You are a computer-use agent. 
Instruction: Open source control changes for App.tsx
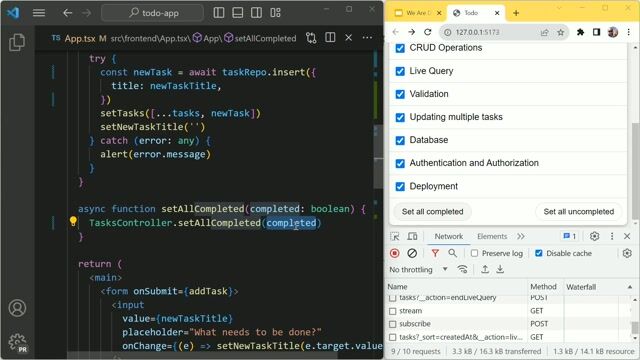[311, 38]
